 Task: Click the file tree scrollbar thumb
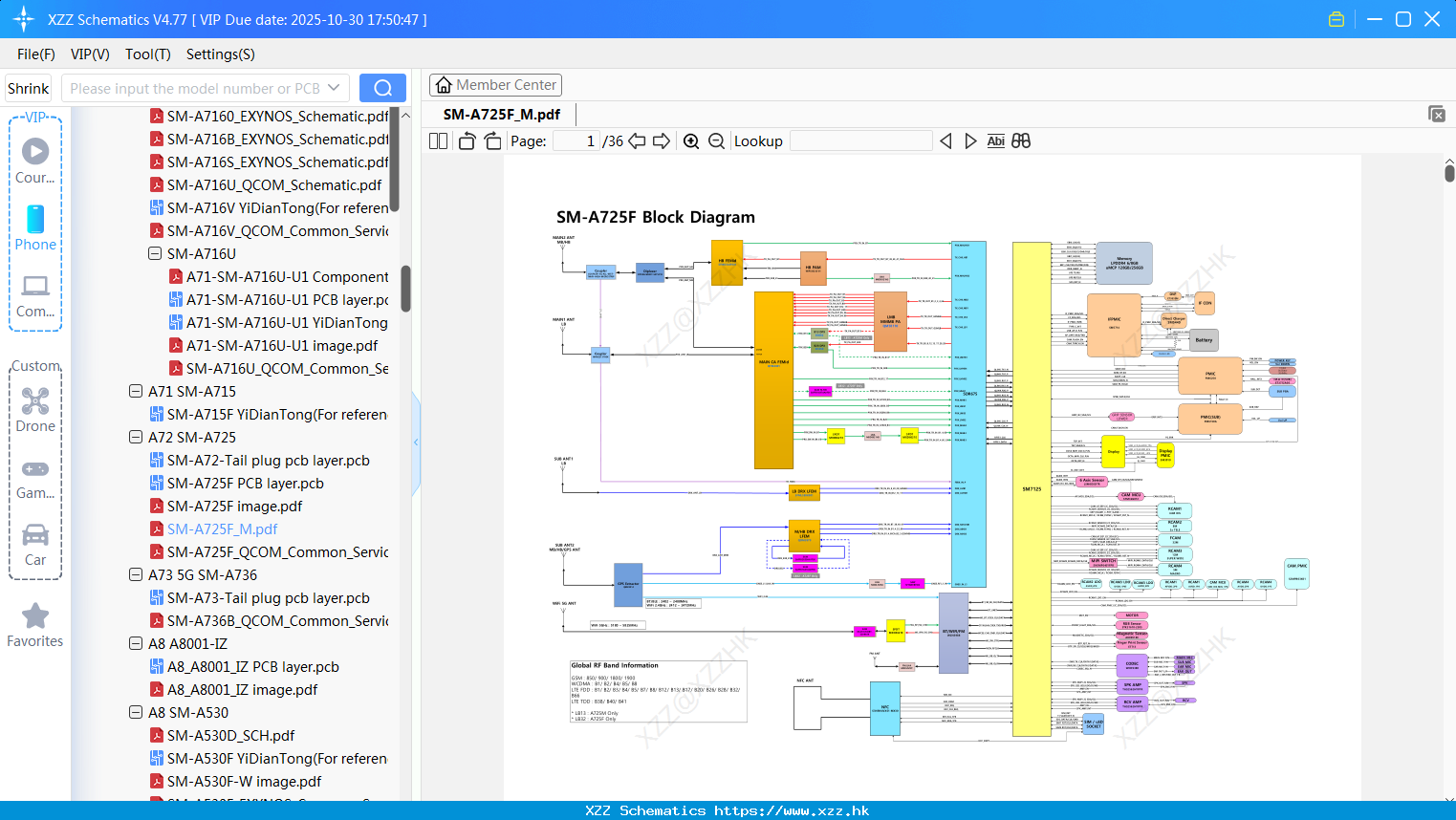point(405,289)
